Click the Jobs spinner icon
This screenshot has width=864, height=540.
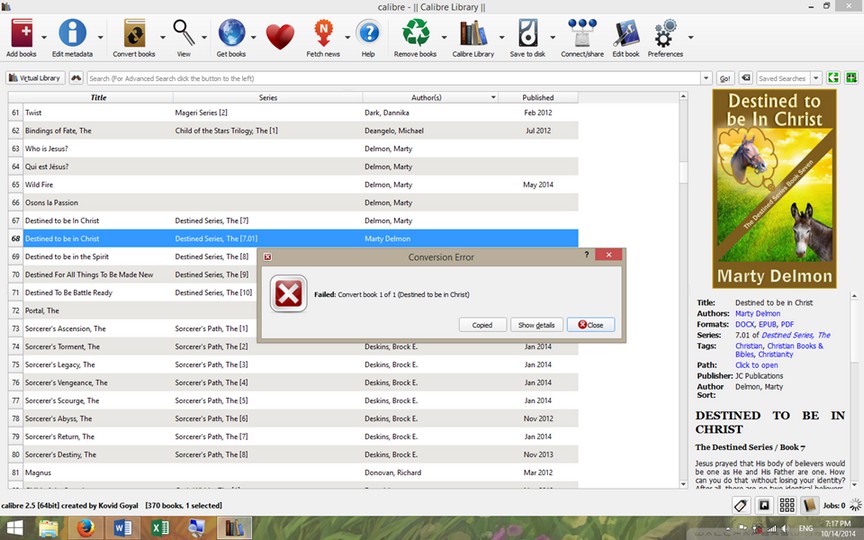855,505
